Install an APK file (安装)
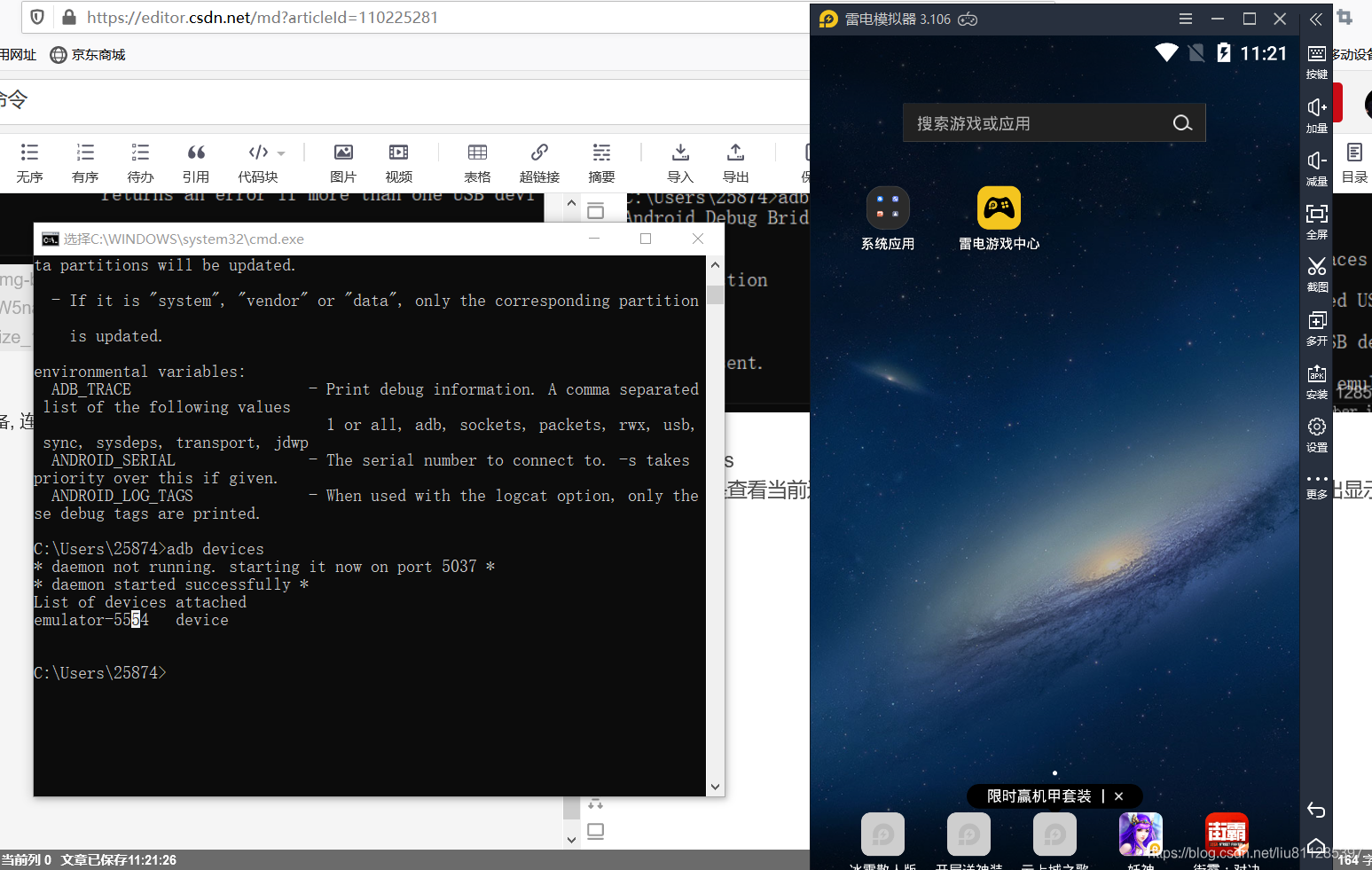 pos(1317,382)
